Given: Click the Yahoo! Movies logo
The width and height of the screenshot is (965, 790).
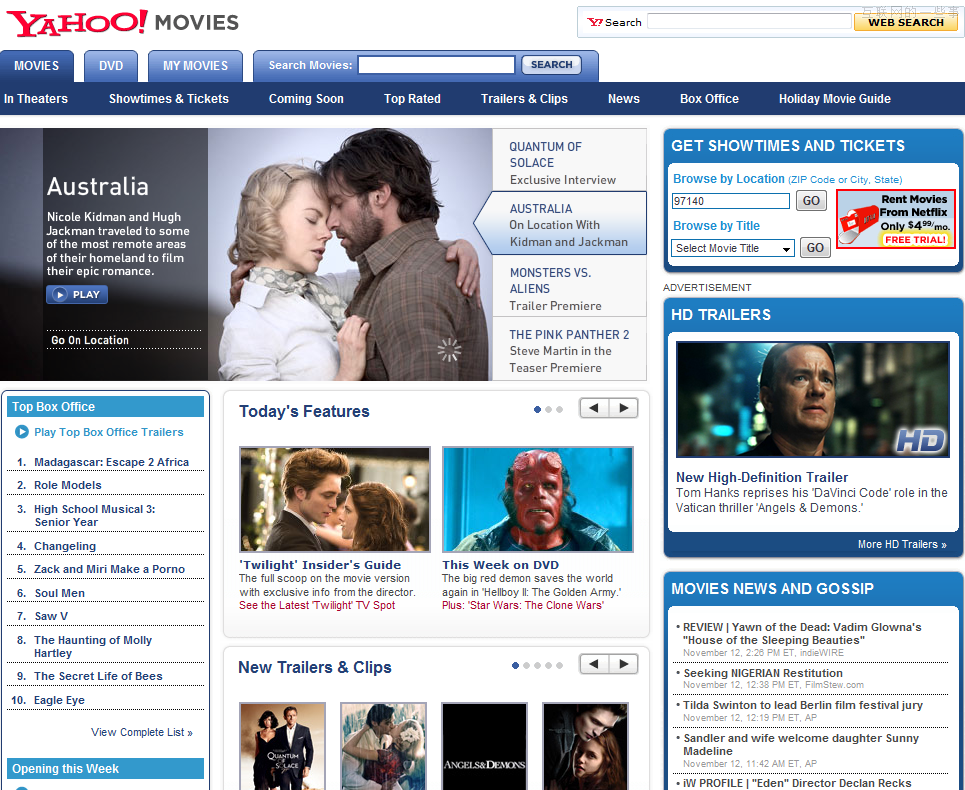Looking at the screenshot, I should [122, 23].
